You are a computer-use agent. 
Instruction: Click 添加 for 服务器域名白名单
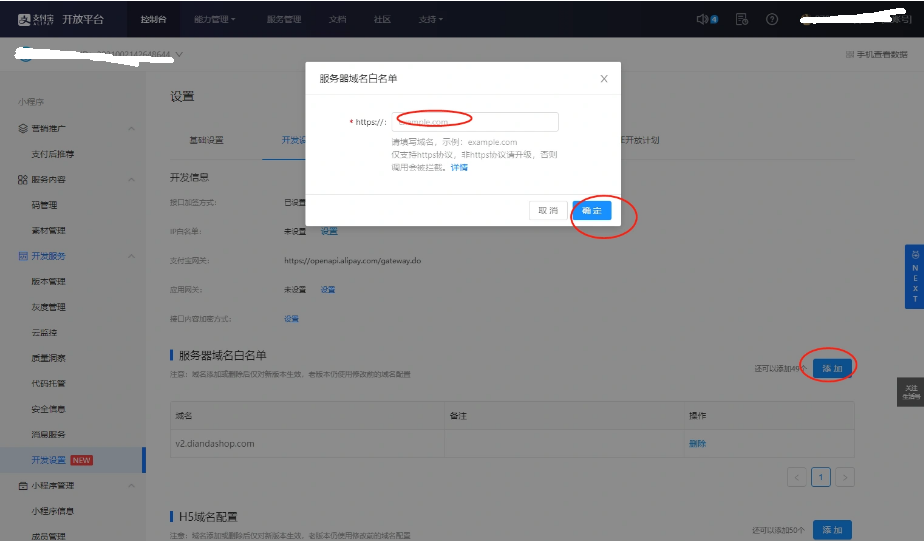click(x=832, y=368)
